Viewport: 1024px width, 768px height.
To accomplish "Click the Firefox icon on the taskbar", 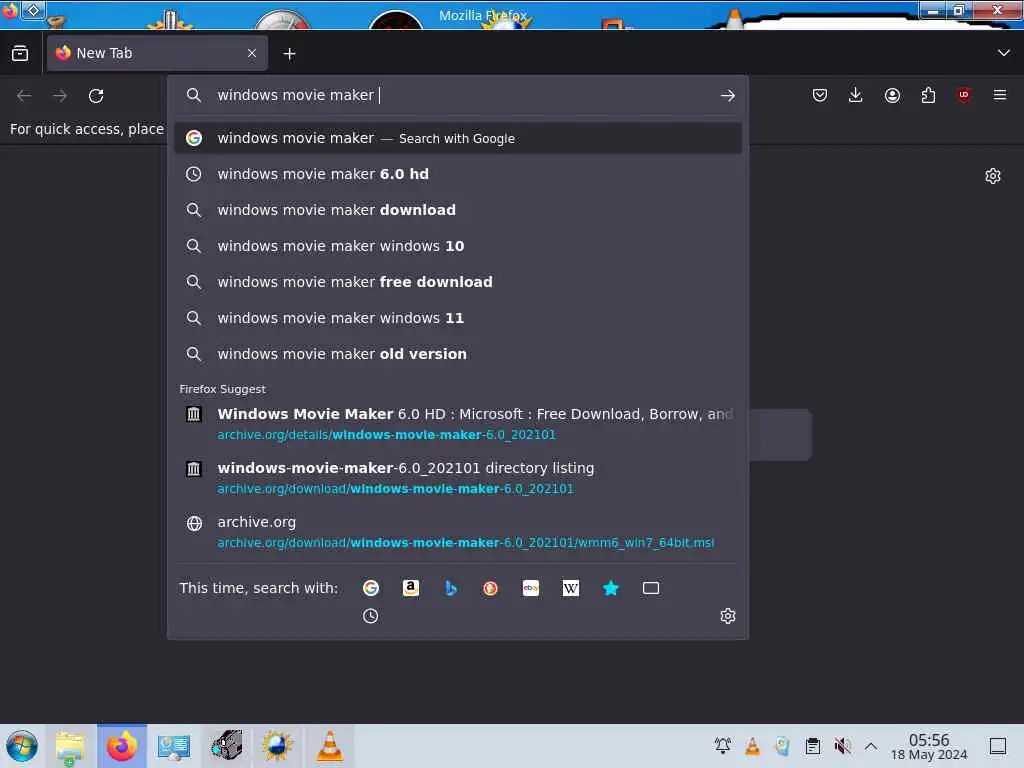I will (121, 746).
